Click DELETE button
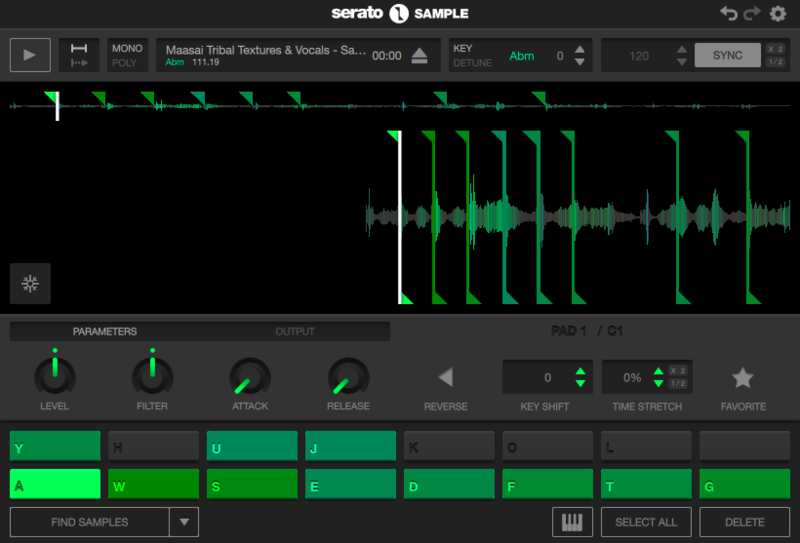Screen dimensions: 800x543 (x=744, y=522)
